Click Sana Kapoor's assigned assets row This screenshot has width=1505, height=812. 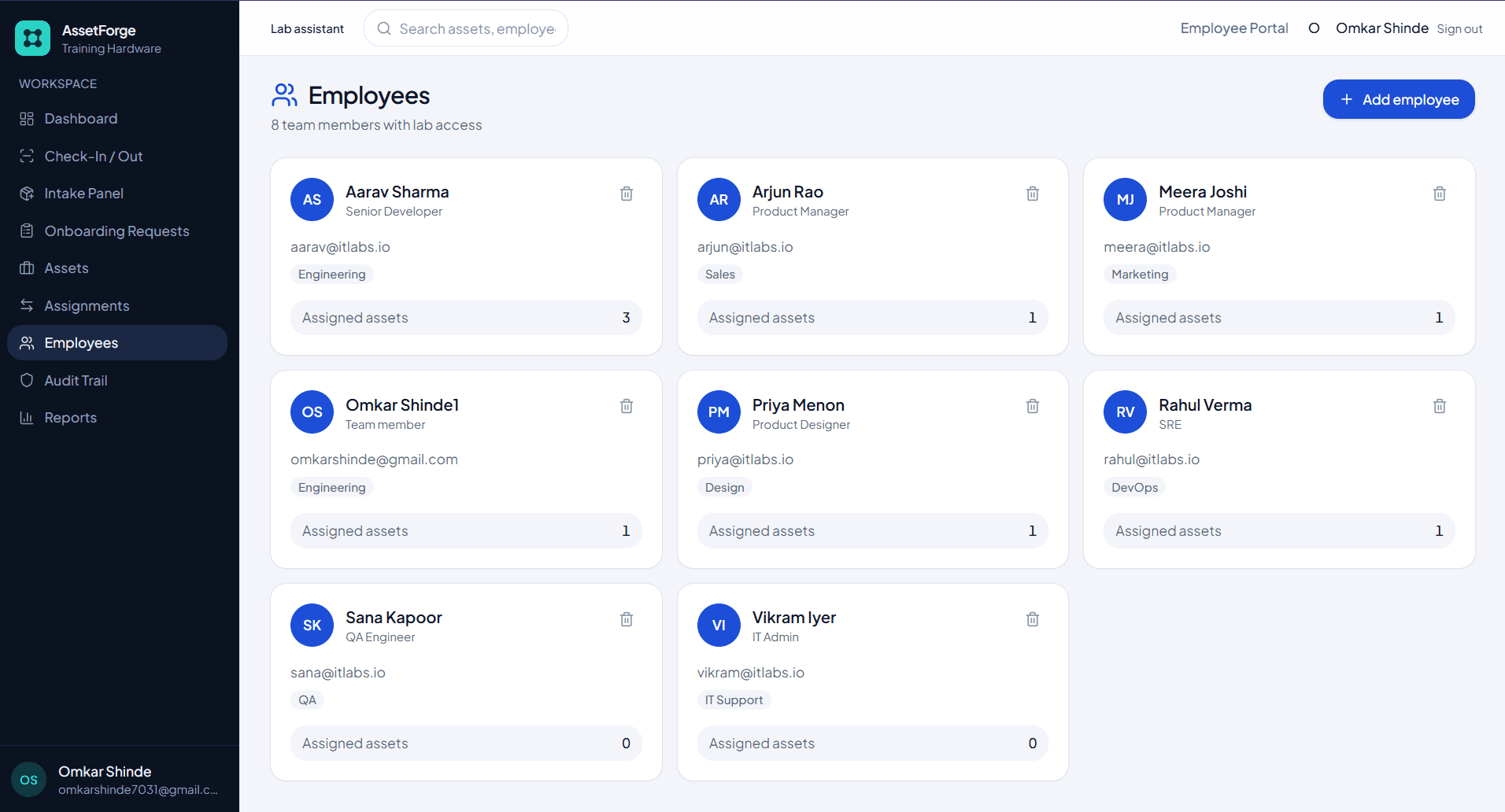pyautogui.click(x=466, y=744)
